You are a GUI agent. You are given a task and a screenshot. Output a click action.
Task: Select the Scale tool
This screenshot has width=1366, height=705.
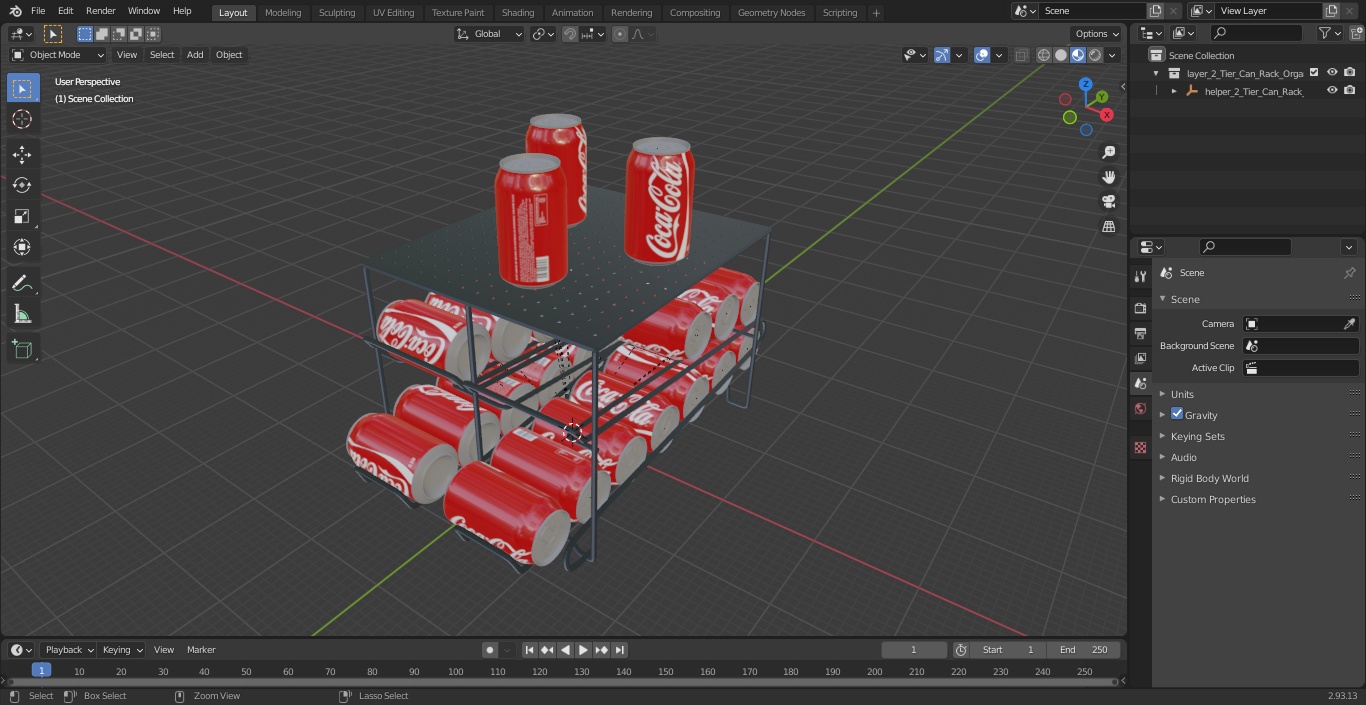click(22, 216)
